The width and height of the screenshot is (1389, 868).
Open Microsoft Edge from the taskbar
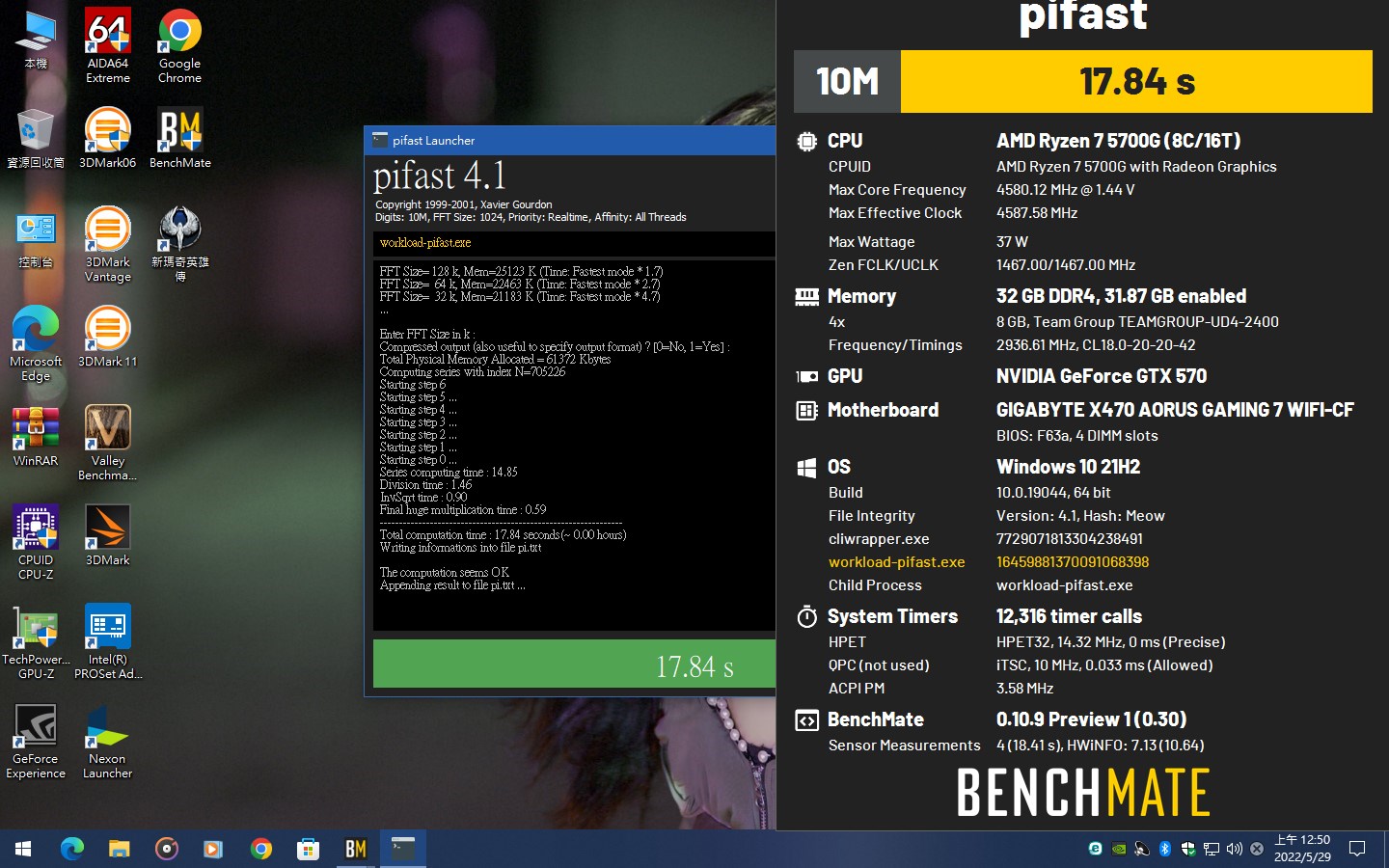tap(72, 849)
